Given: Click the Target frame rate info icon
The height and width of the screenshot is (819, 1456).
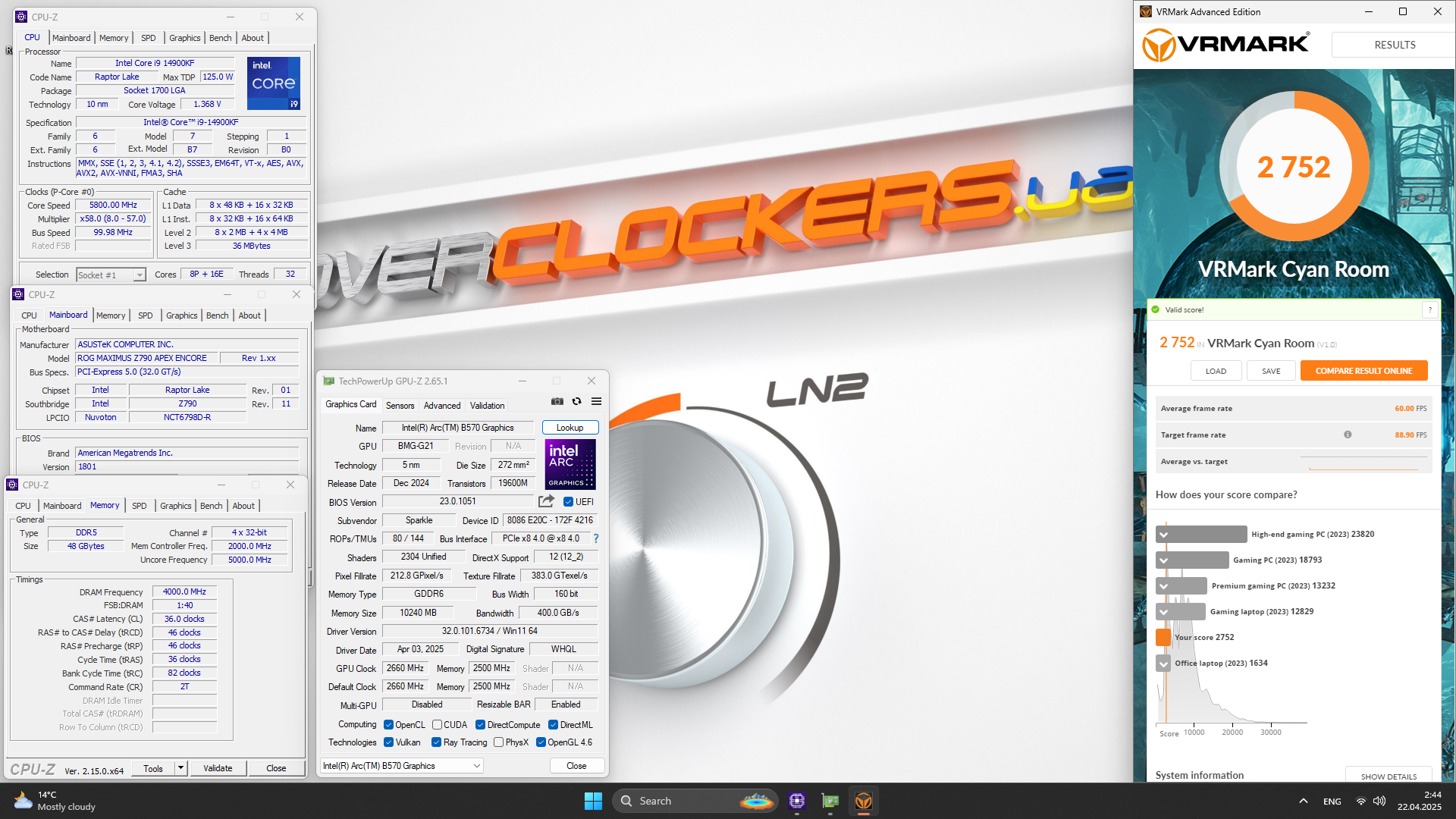Looking at the screenshot, I should pyautogui.click(x=1348, y=435).
